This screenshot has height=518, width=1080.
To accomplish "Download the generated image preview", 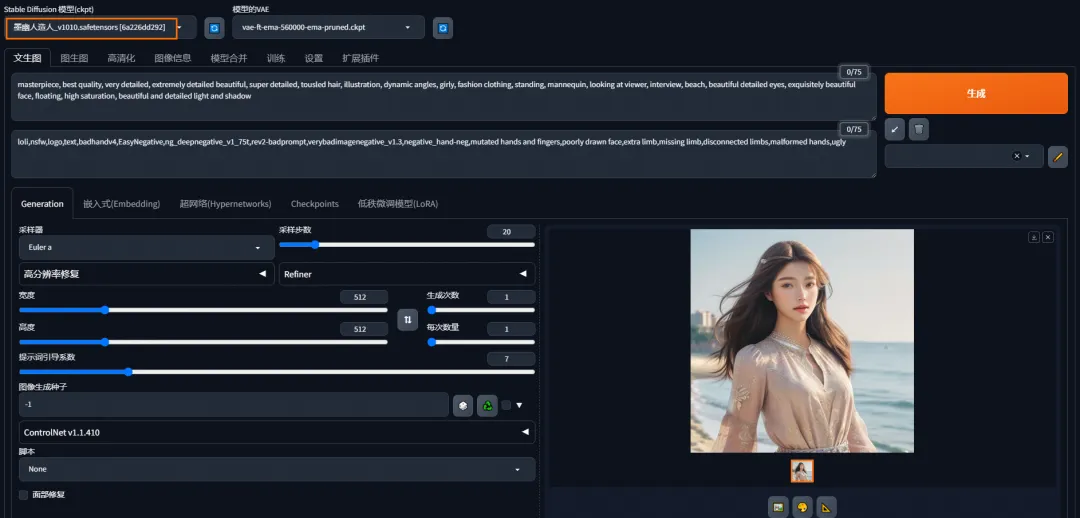I will pyautogui.click(x=1034, y=237).
